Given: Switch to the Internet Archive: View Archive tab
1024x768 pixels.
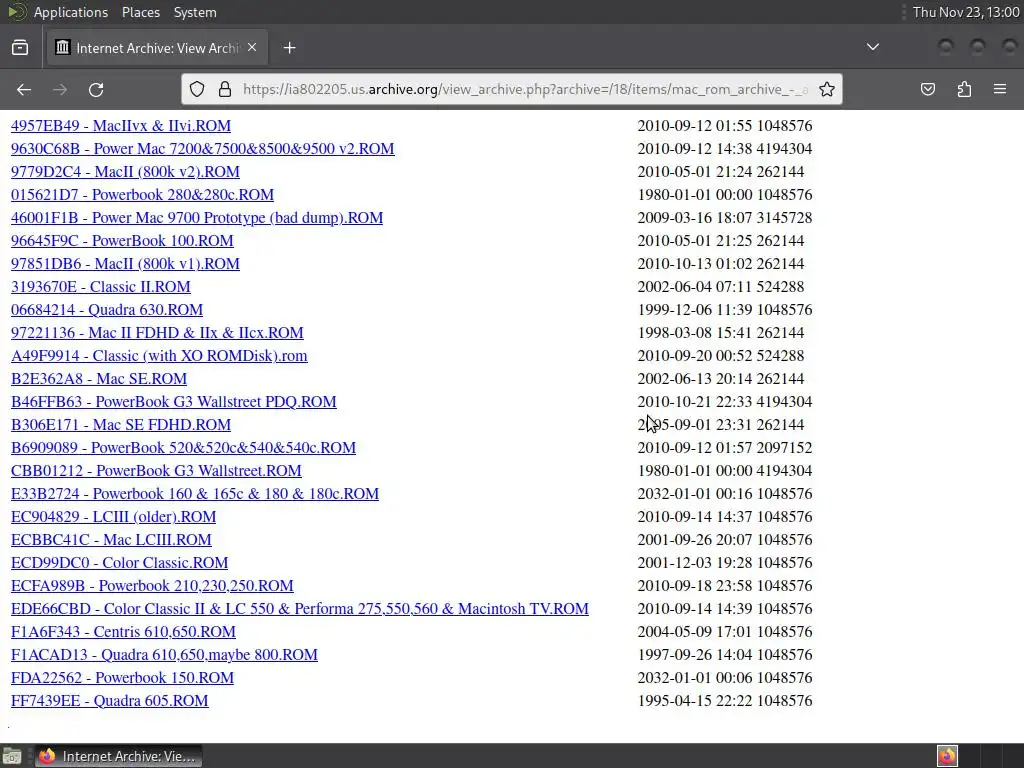Looking at the screenshot, I should point(157,48).
